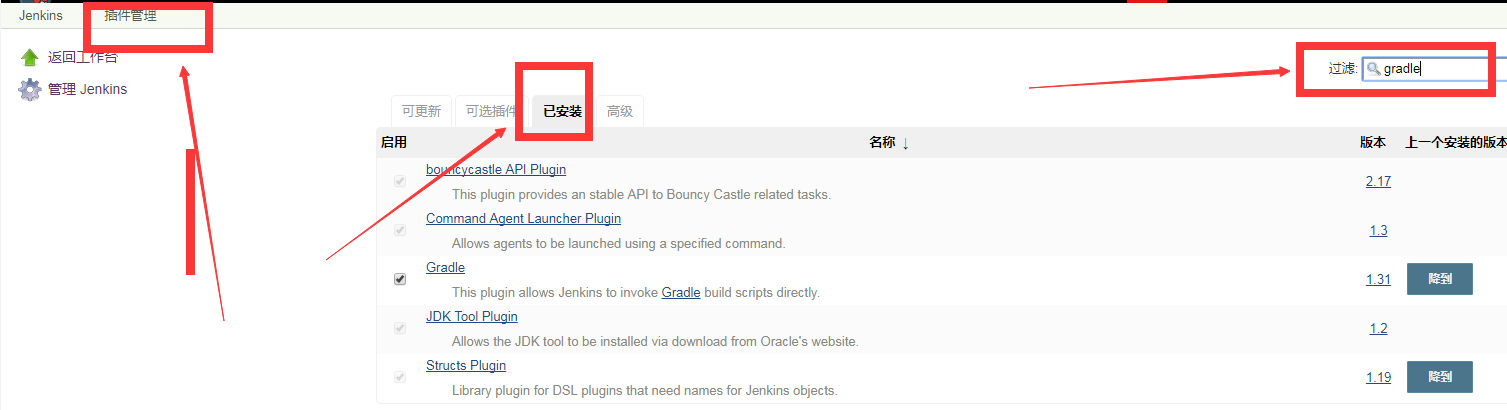The height and width of the screenshot is (410, 1507).
Task: Click the magnifier icon in the filter box
Action: (x=1374, y=69)
